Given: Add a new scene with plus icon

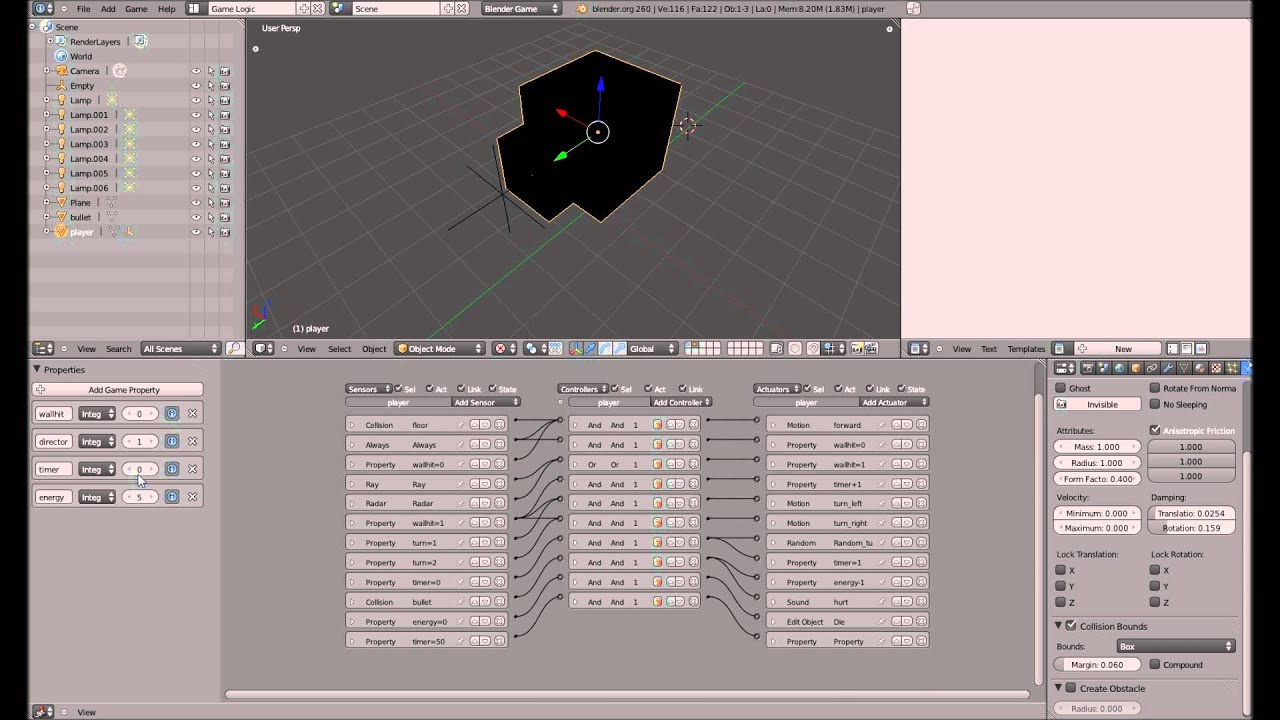Looking at the screenshot, I should tap(449, 9).
